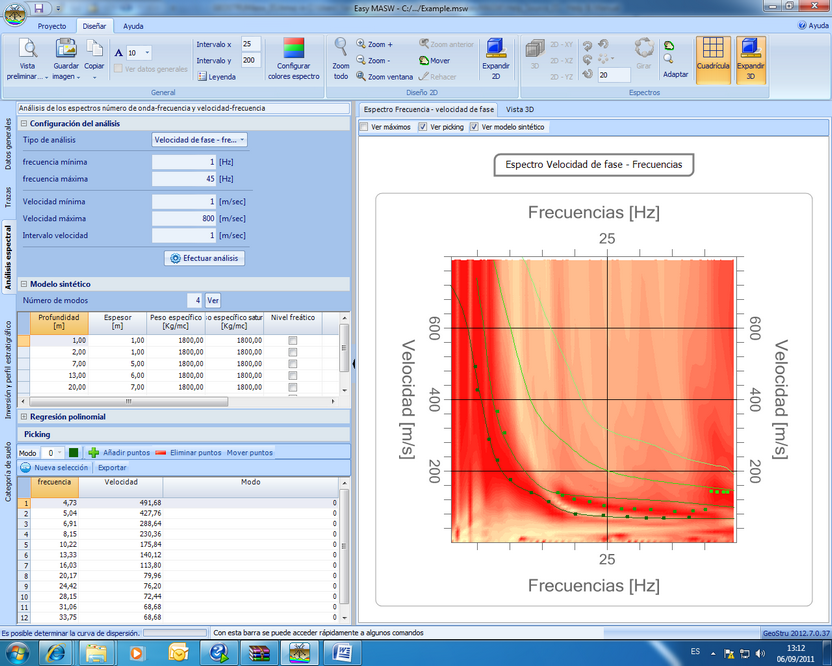The width and height of the screenshot is (832, 666).
Task: Switch to Vista 3D tab
Action: [519, 109]
